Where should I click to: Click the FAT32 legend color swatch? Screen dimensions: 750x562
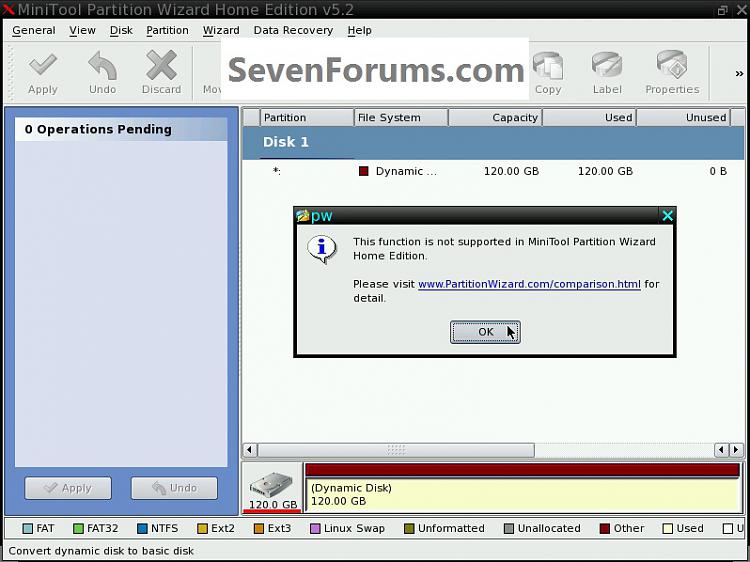[x=78, y=529]
